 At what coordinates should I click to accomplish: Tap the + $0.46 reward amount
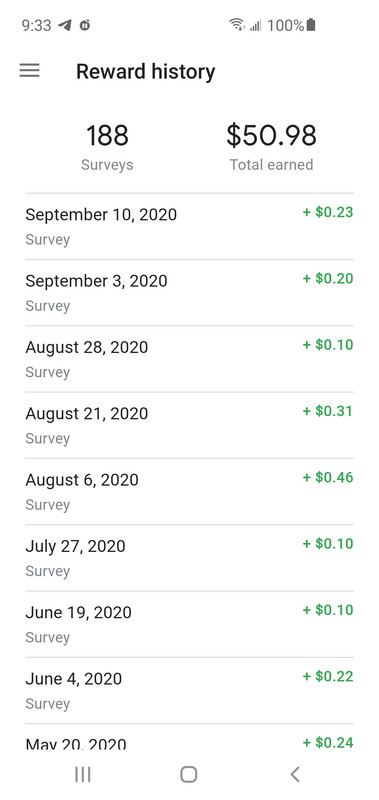pos(328,477)
